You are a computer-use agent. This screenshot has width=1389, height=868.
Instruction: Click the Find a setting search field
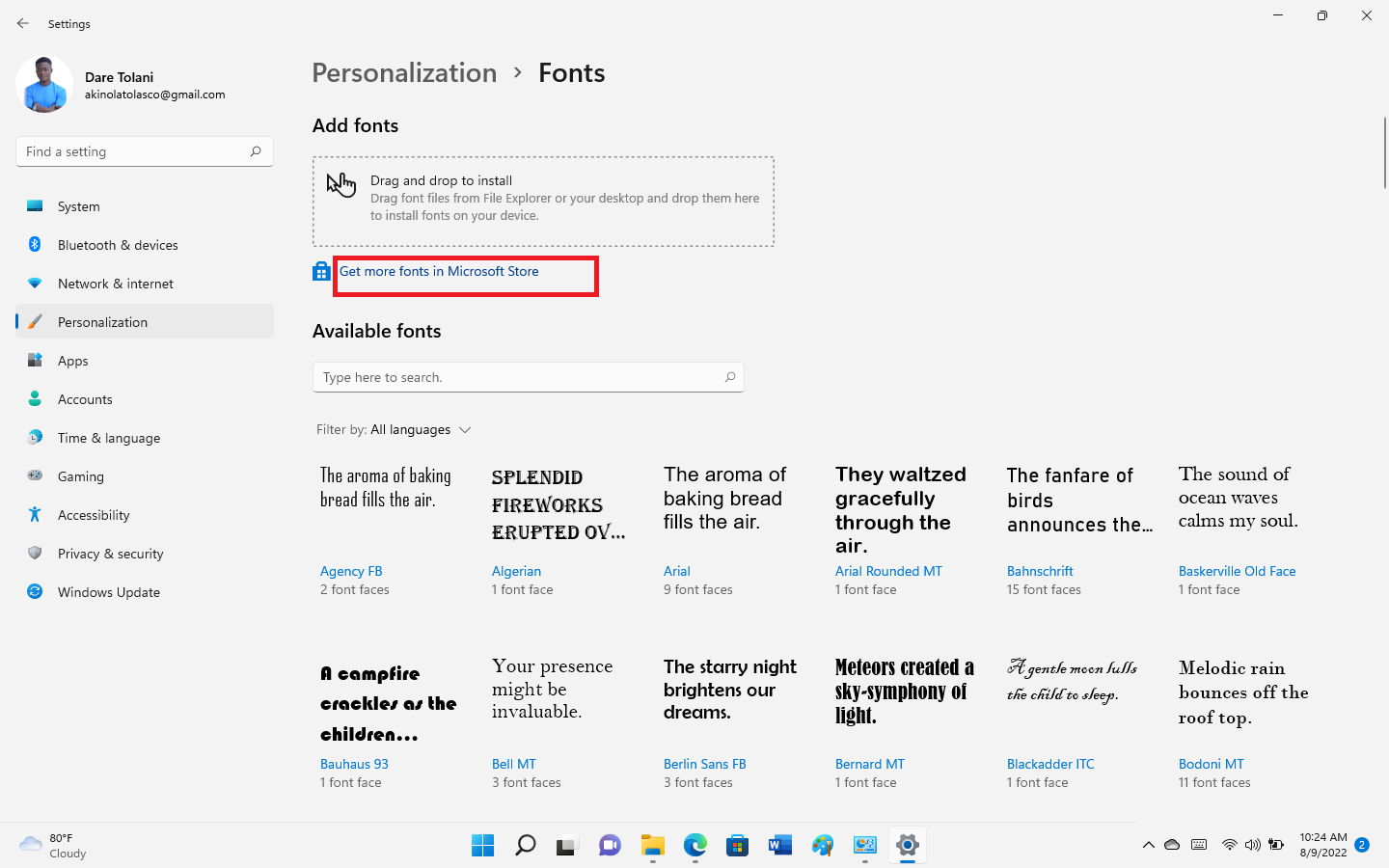(x=145, y=151)
